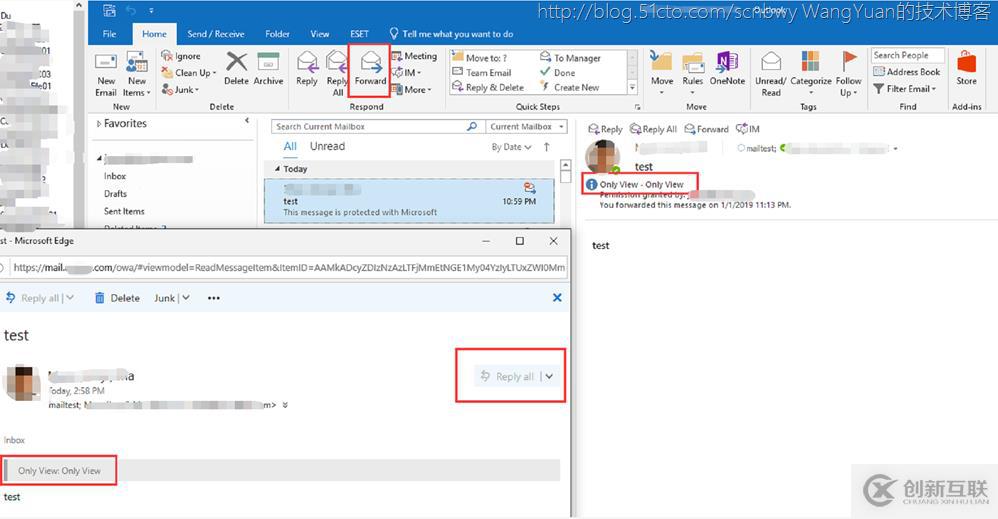Click the Forward button in the ribbon

370,69
